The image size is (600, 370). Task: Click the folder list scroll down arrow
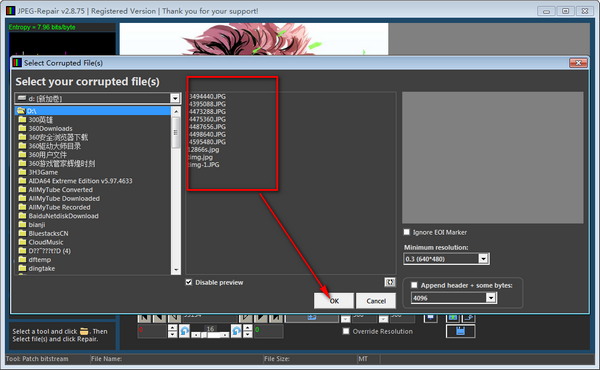(176, 270)
